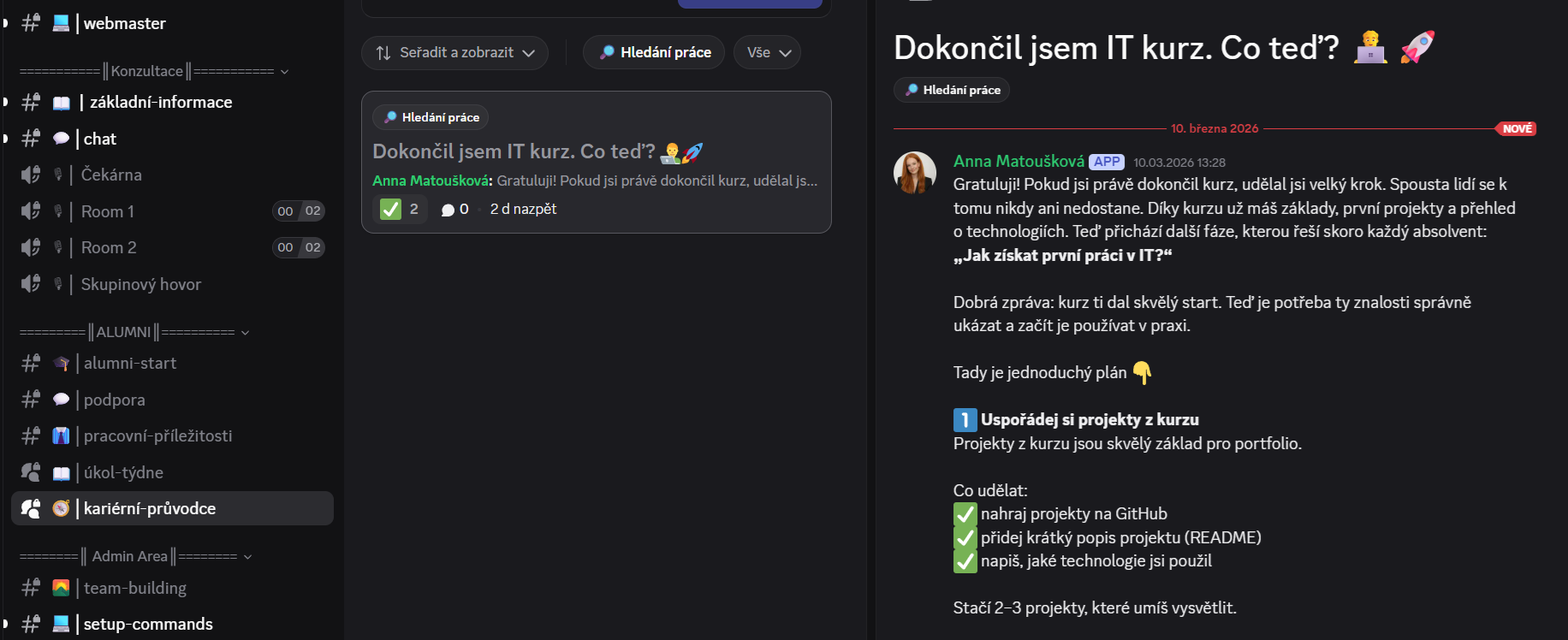Click the speaker icon beside Čekárna
This screenshot has width=1568, height=640.
(31, 175)
